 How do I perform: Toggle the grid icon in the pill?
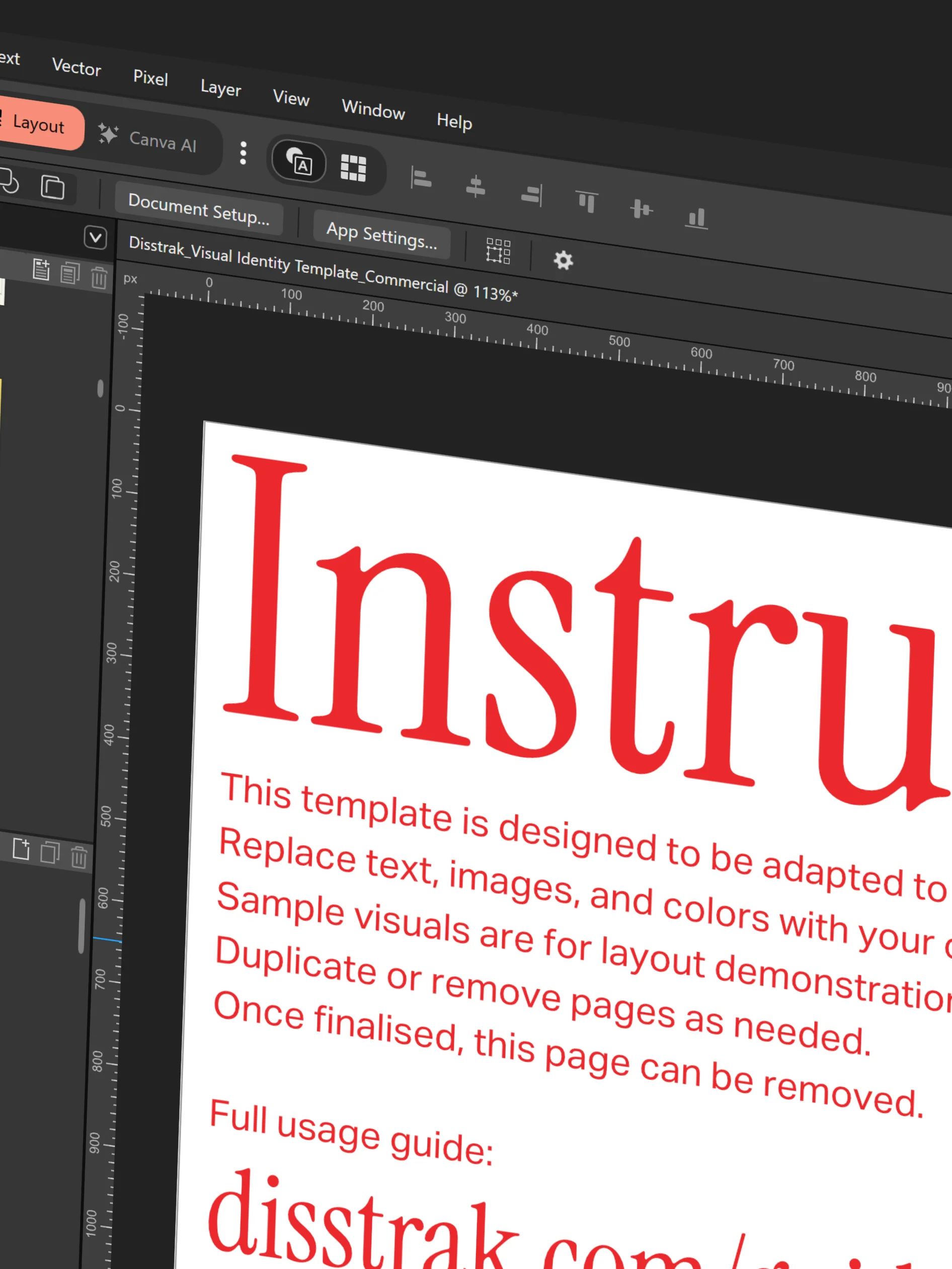coord(353,168)
